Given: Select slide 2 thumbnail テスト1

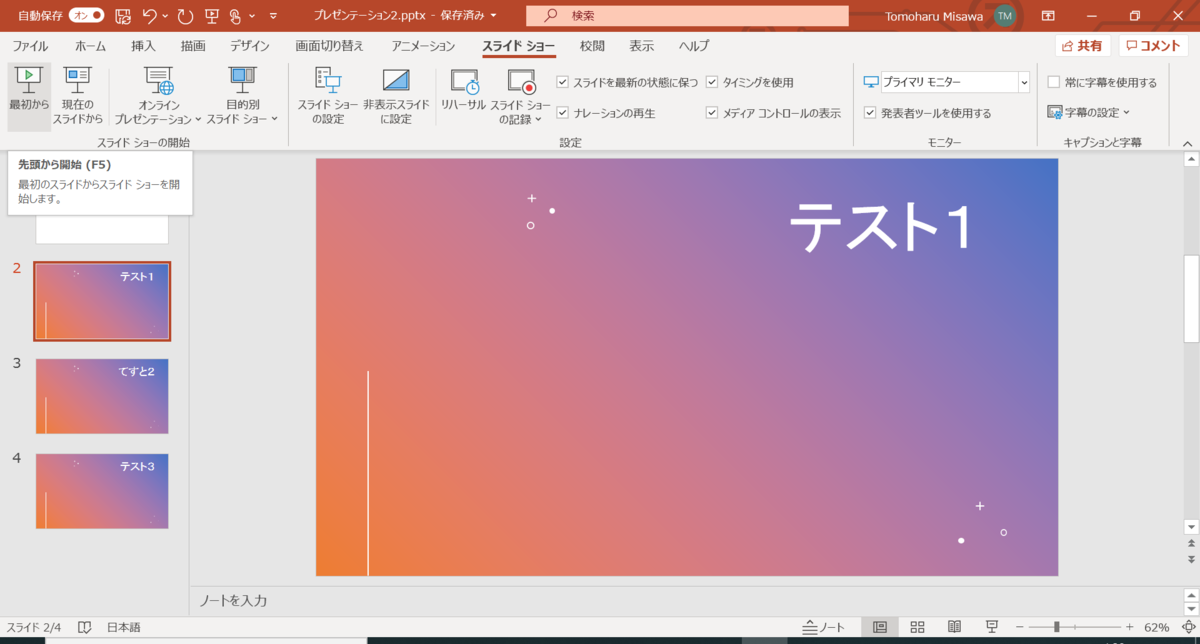Looking at the screenshot, I should (102, 302).
